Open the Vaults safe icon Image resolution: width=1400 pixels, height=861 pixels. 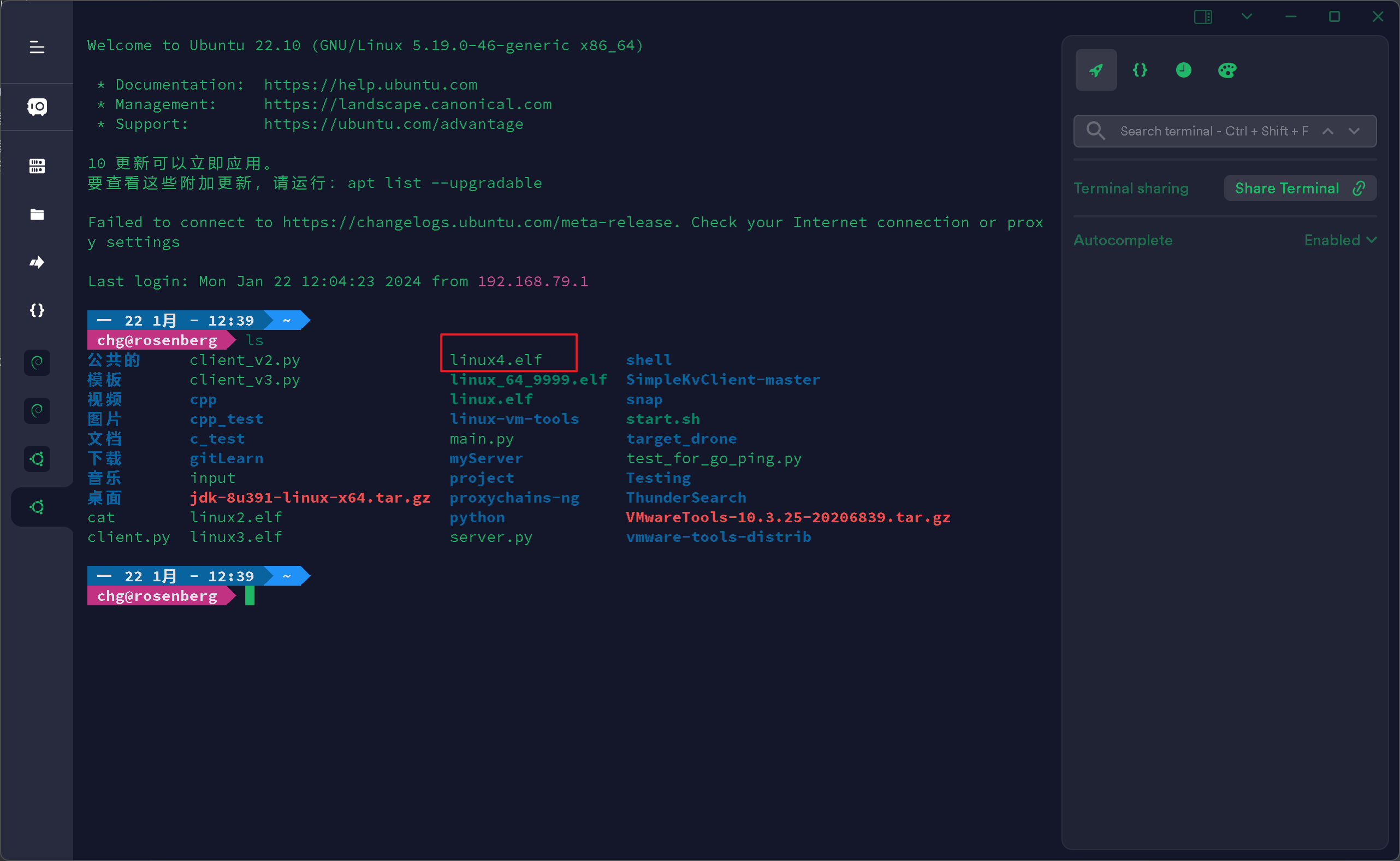tap(37, 107)
